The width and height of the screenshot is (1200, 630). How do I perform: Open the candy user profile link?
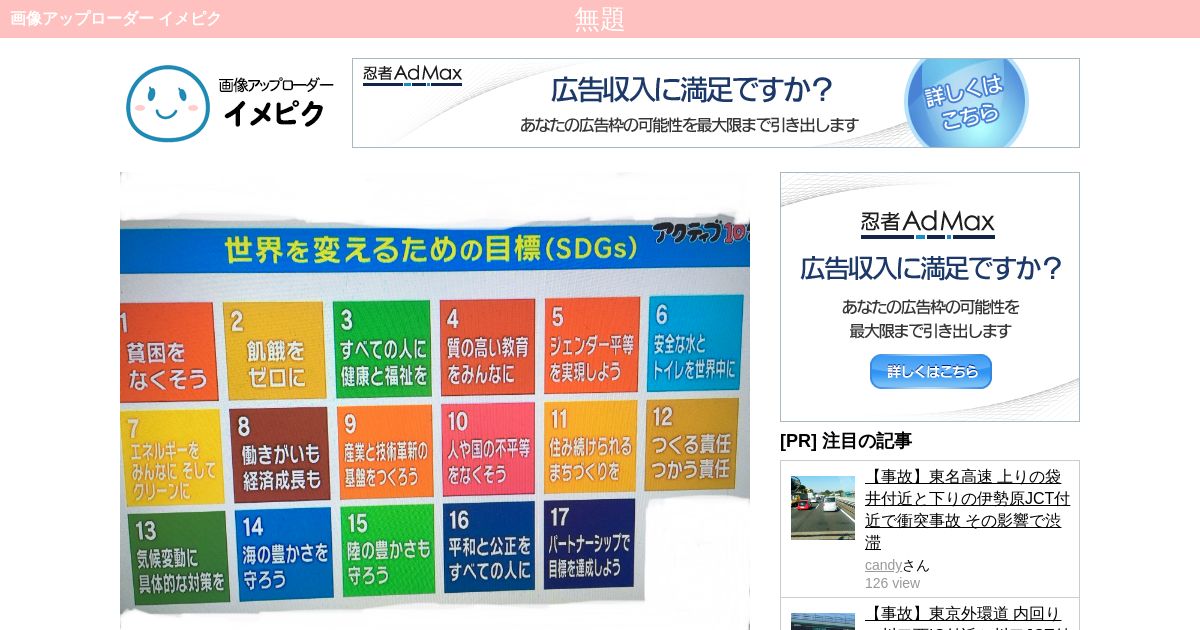pos(883,565)
